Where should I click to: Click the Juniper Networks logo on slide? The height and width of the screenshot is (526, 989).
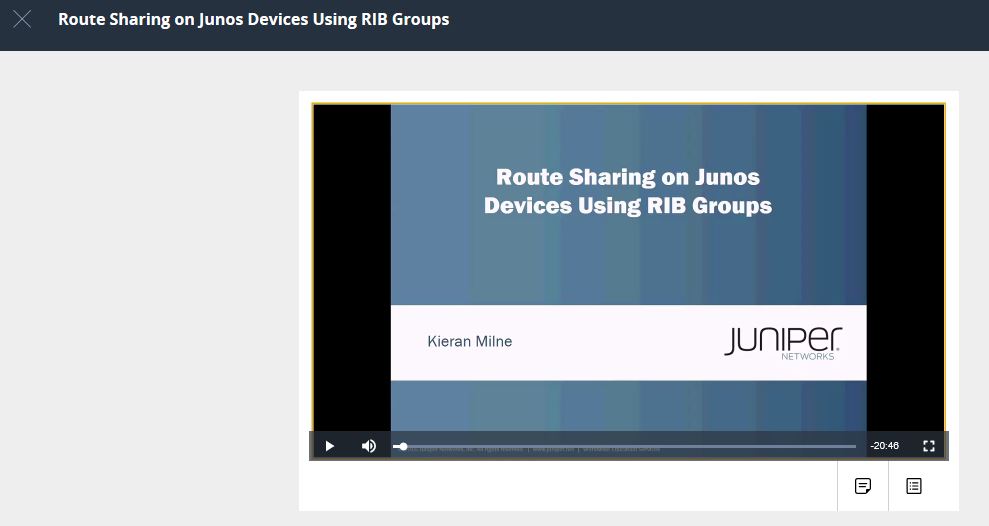click(x=783, y=343)
